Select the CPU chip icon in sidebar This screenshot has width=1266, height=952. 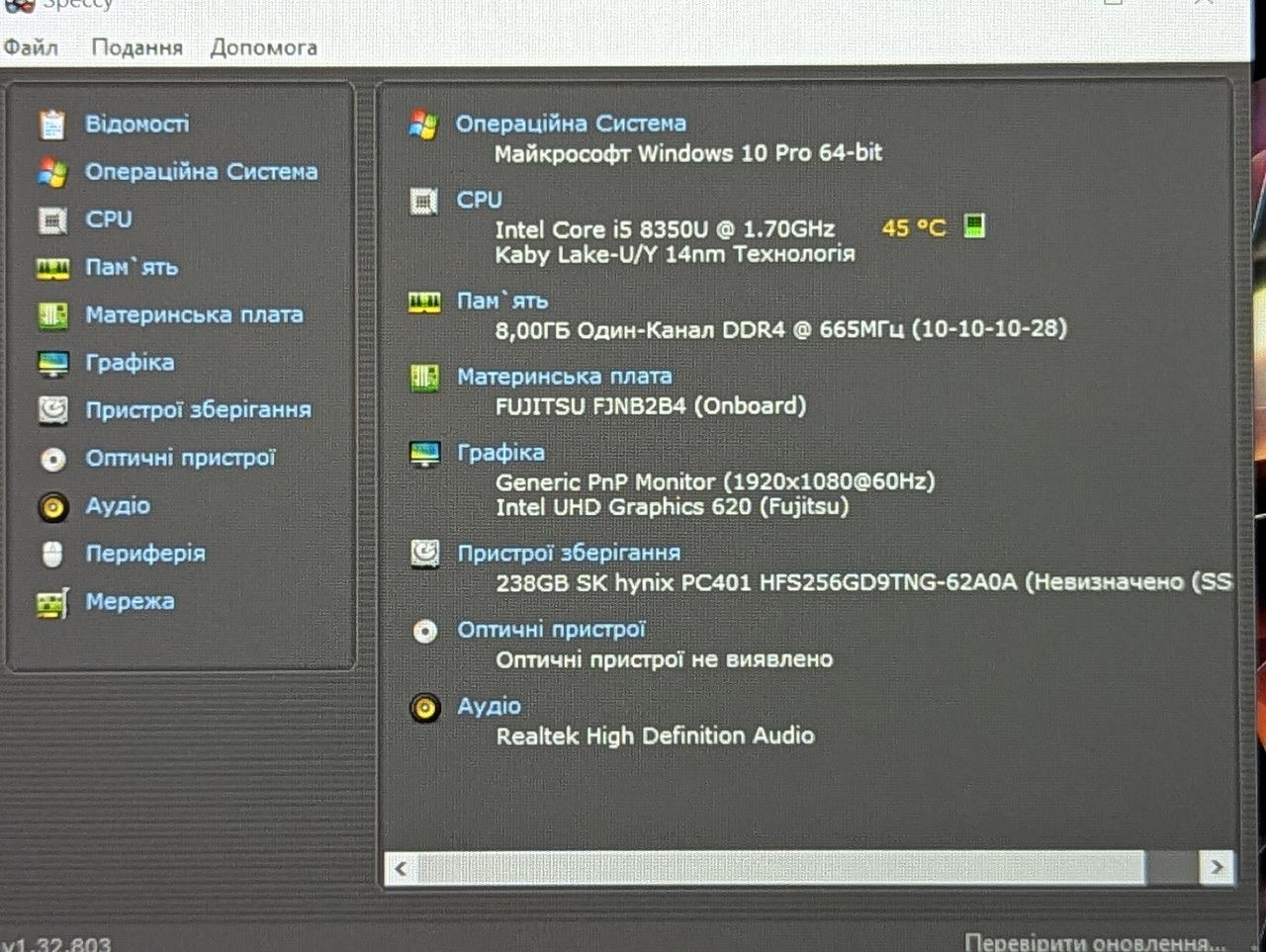(x=52, y=219)
